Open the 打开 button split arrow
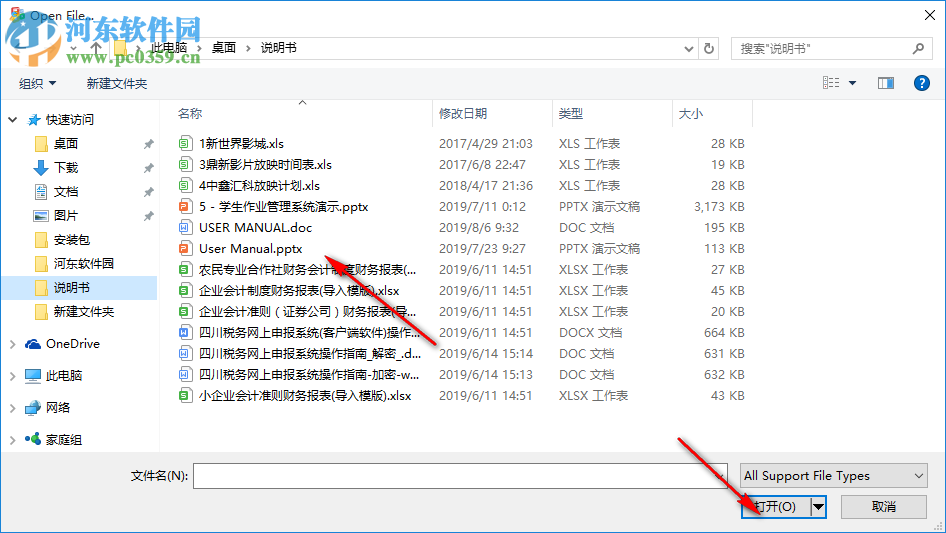 (x=819, y=506)
